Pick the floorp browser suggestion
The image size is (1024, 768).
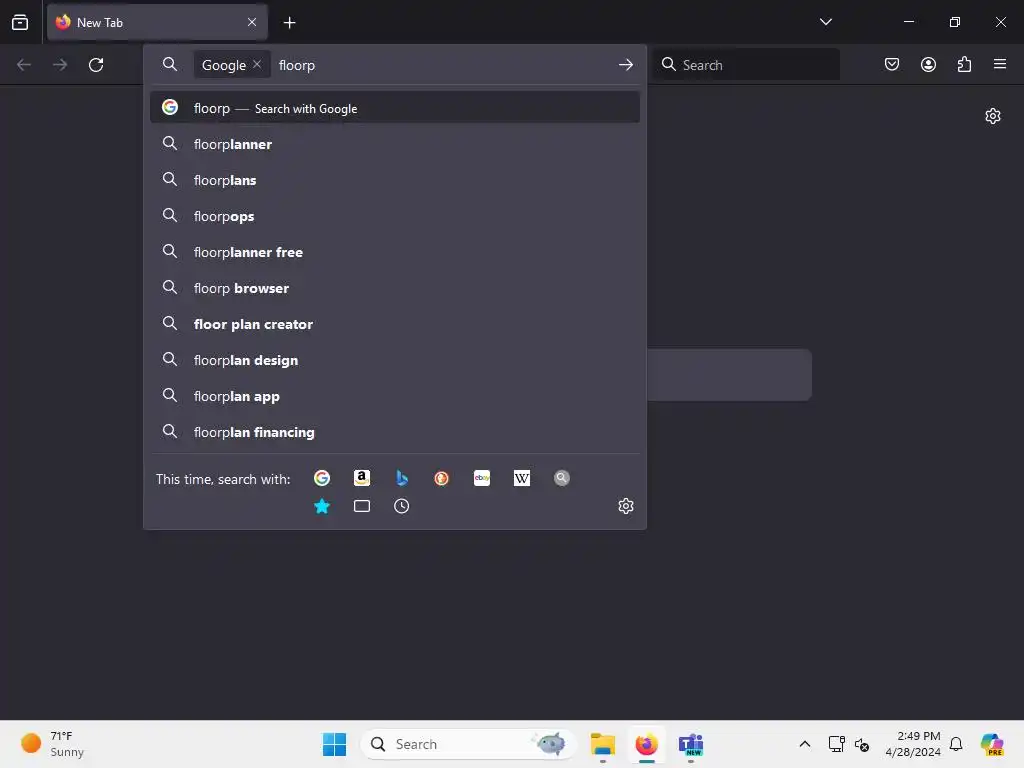pos(394,287)
